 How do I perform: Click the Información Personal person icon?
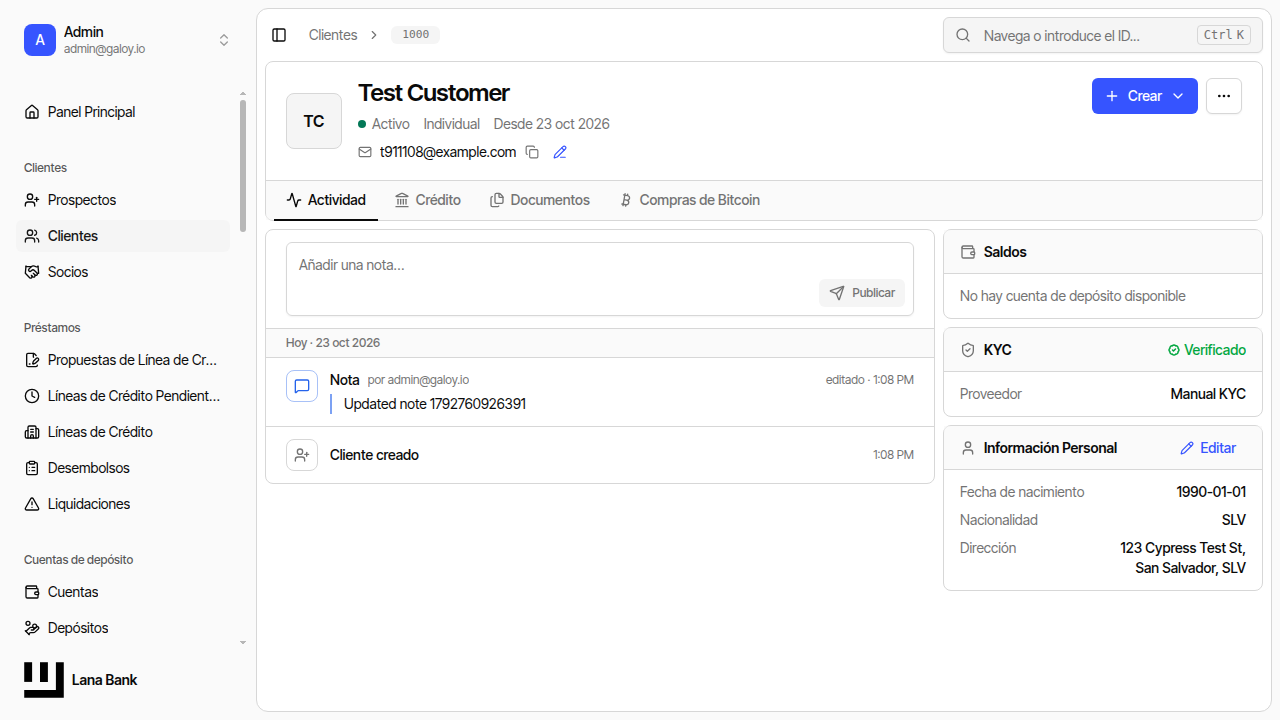pos(968,448)
